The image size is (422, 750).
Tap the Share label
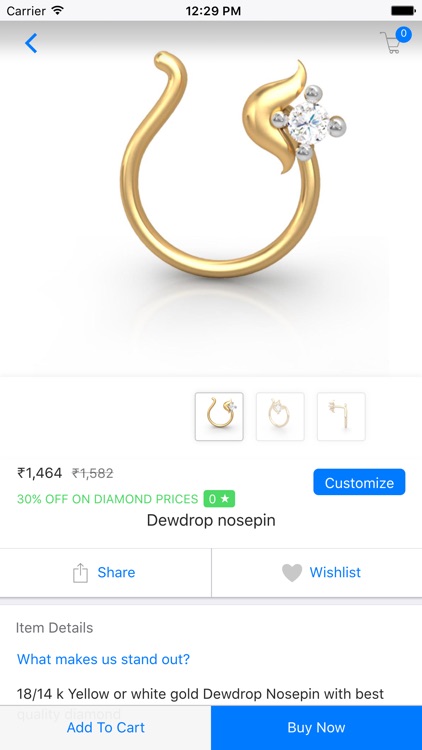(116, 572)
